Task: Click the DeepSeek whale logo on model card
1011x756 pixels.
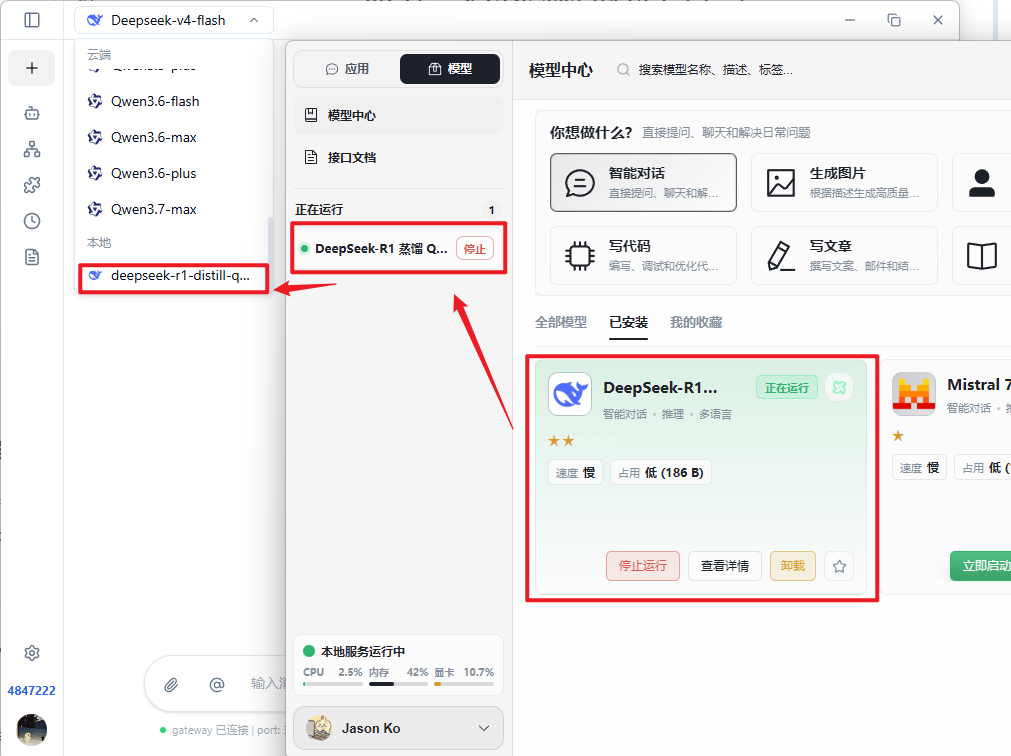Action: (x=570, y=394)
